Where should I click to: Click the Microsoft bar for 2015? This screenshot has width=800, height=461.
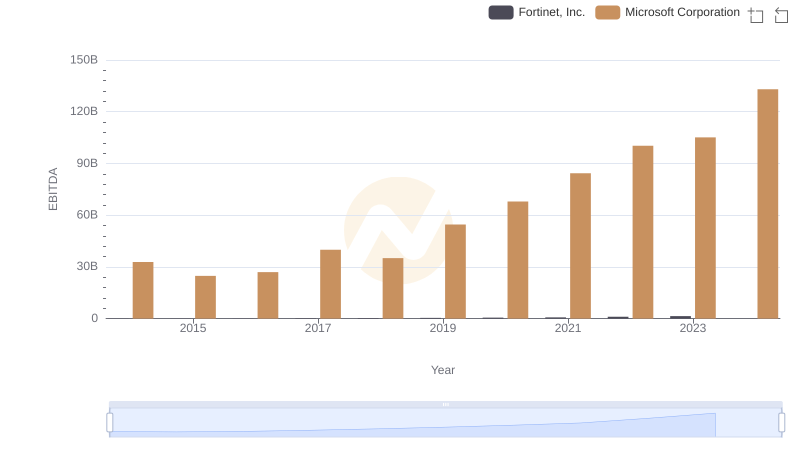coord(205,297)
